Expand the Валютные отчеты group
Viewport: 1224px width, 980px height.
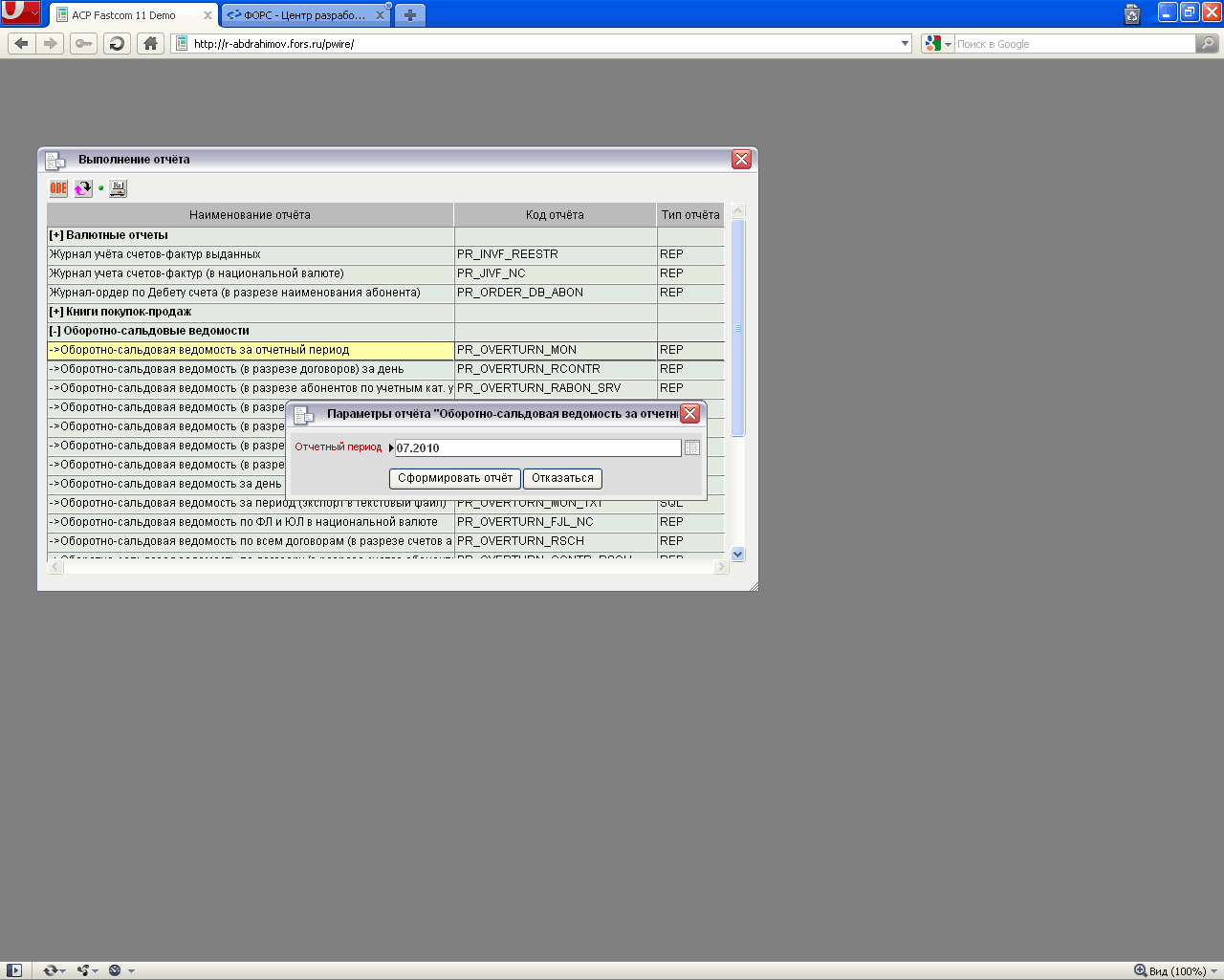(x=55, y=235)
